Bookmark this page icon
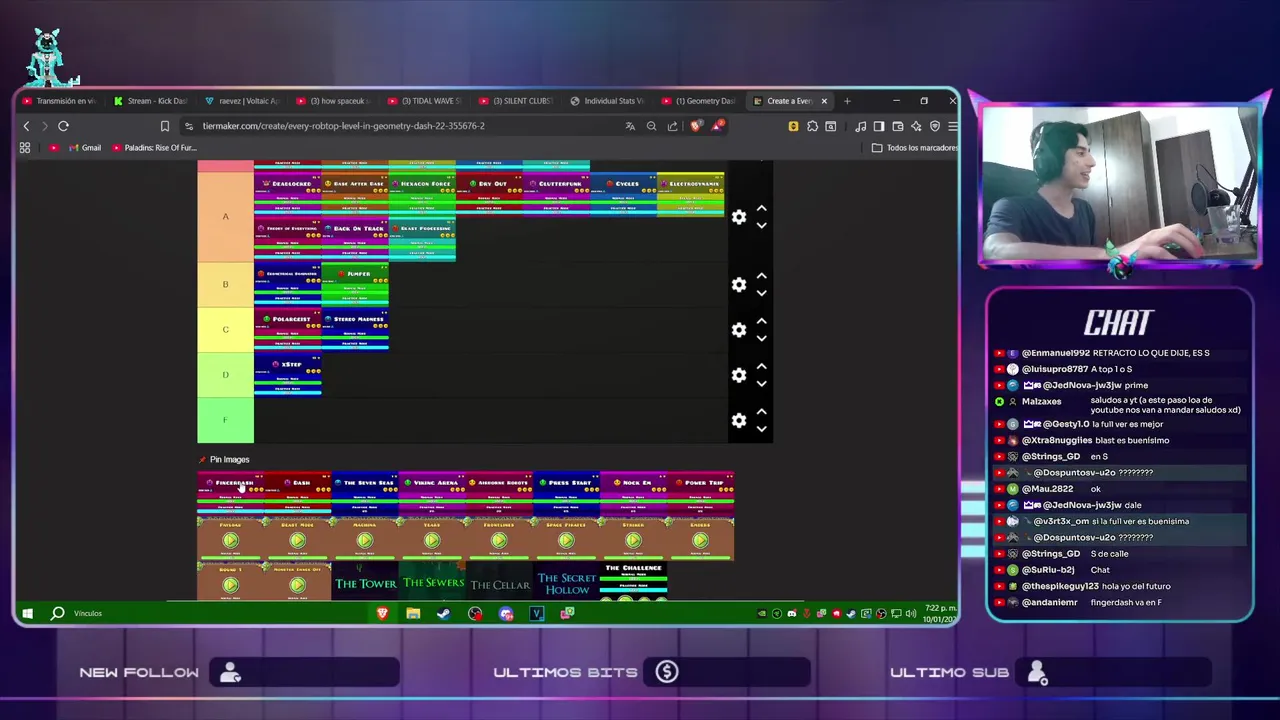The image size is (1280, 720). [165, 126]
